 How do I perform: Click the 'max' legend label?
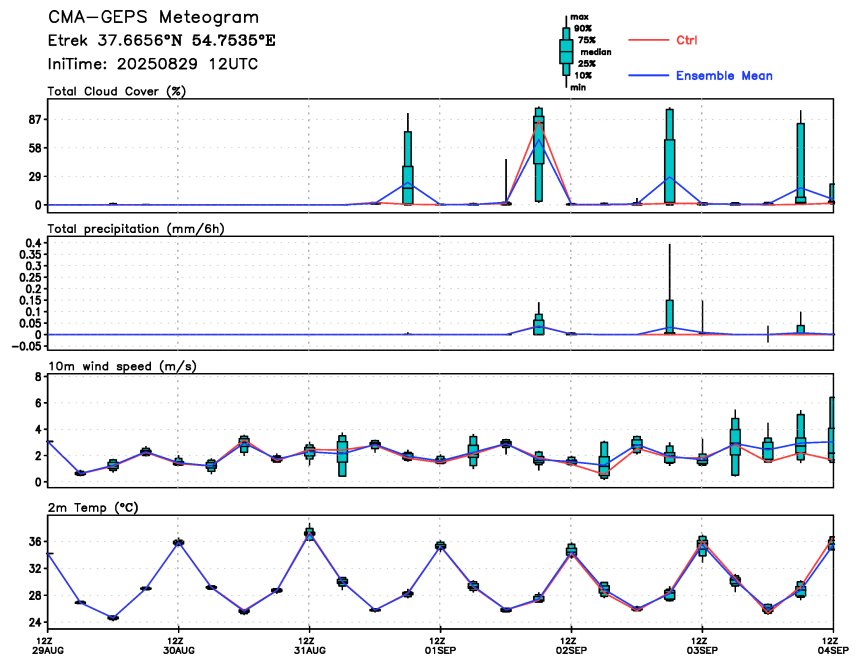pyautogui.click(x=579, y=17)
